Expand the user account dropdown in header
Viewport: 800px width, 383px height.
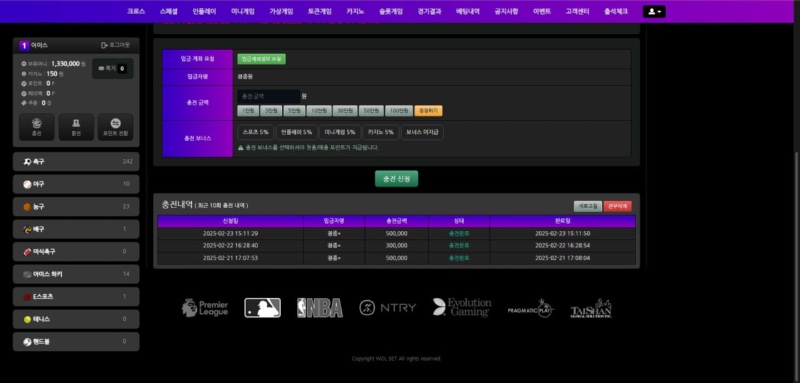tap(654, 11)
